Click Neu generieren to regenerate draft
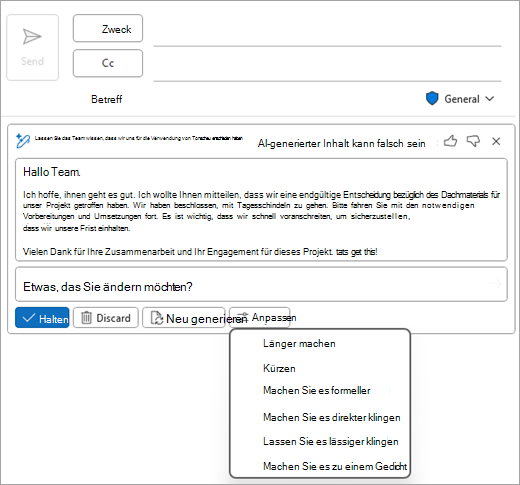The height and width of the screenshot is (485, 520). point(184,318)
